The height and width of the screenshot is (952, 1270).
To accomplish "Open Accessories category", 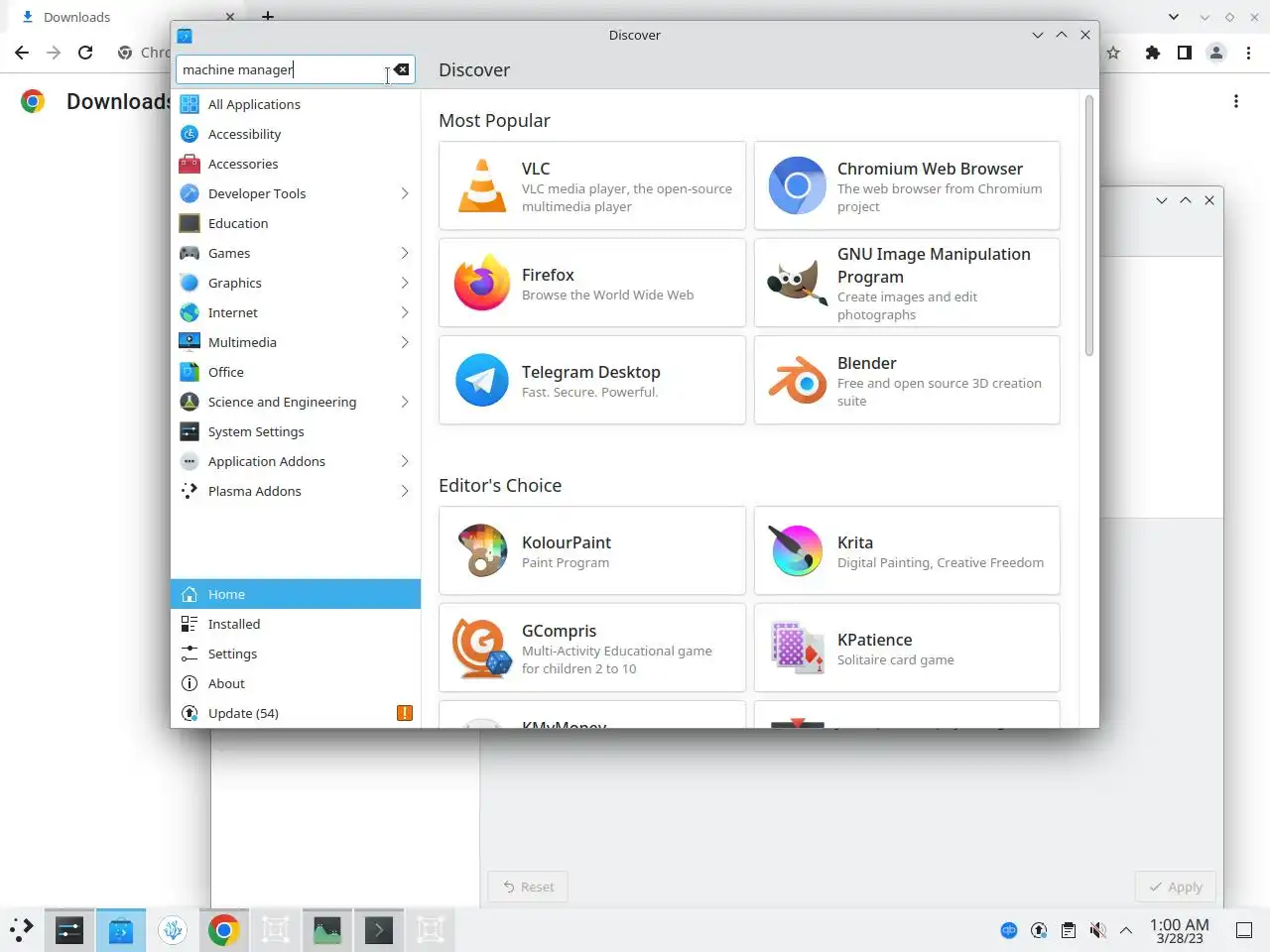I will tap(296, 164).
